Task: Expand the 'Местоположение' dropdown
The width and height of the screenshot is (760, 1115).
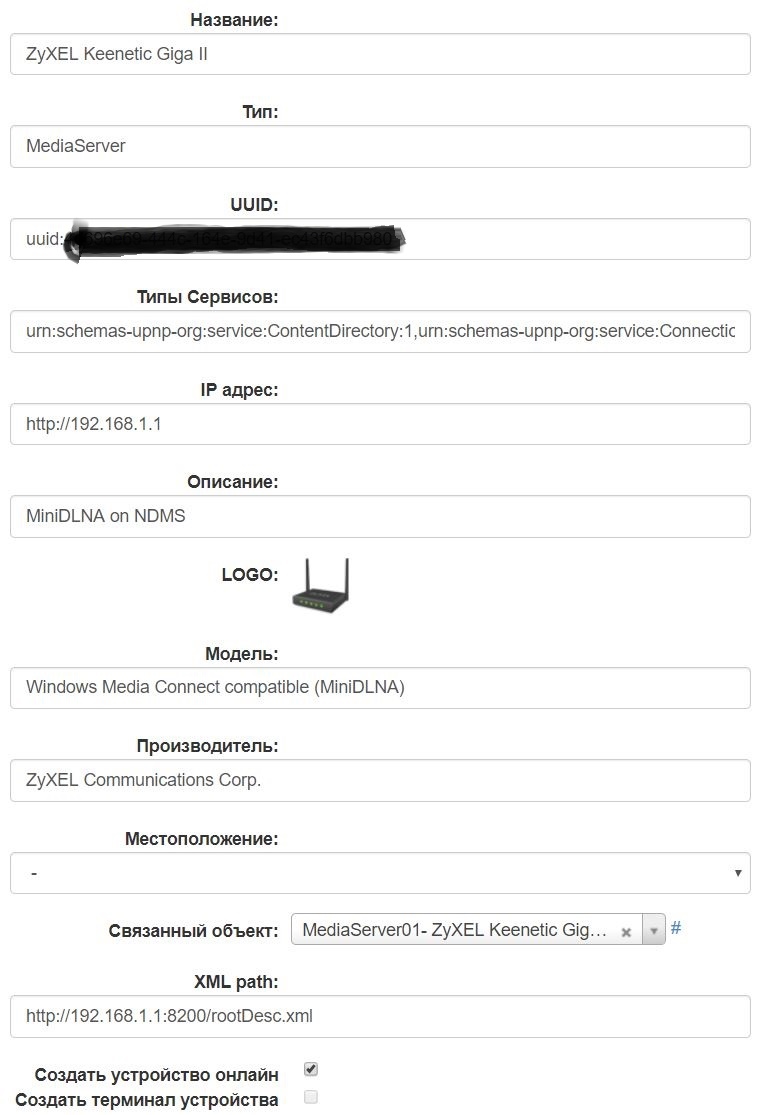Action: [380, 873]
